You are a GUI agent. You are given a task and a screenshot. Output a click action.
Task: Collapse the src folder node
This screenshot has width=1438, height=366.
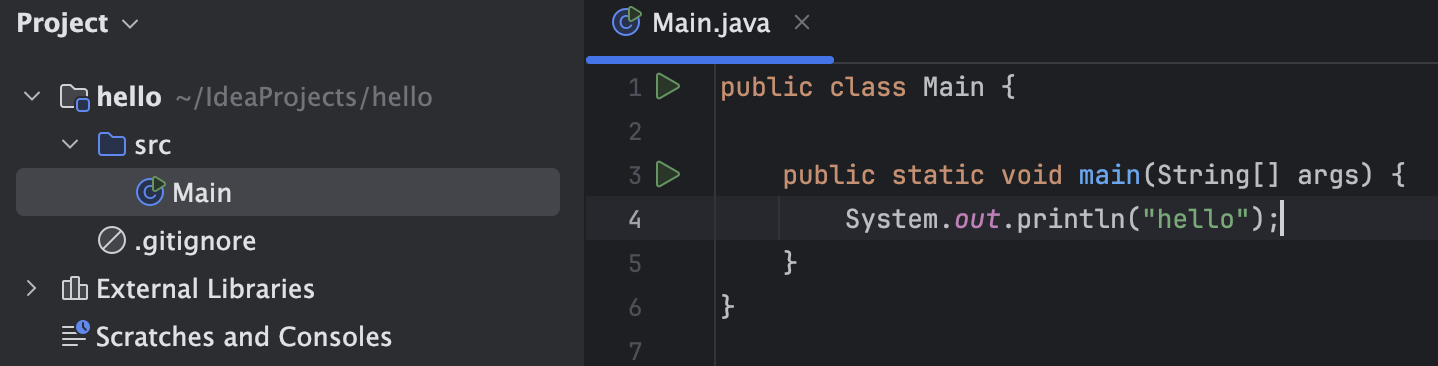coord(70,145)
